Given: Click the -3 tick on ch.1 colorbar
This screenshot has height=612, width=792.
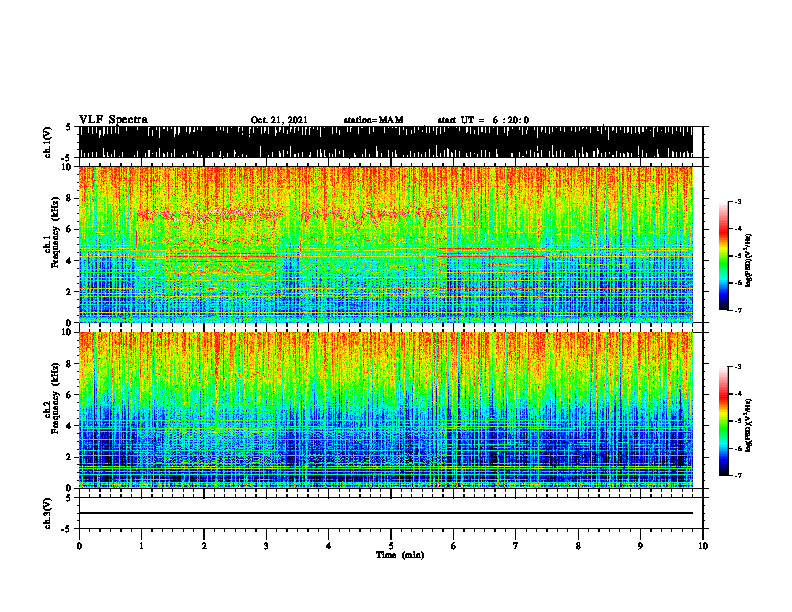Looking at the screenshot, I should [738, 201].
